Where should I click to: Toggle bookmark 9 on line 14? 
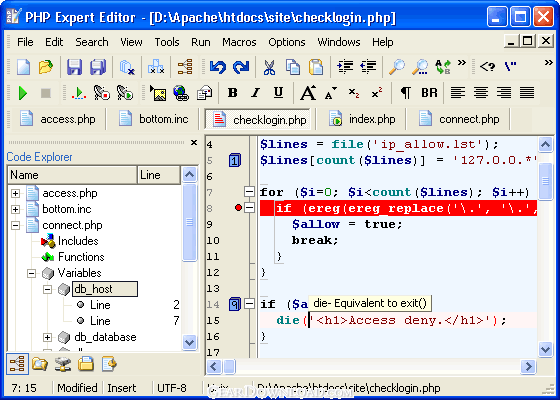234,304
